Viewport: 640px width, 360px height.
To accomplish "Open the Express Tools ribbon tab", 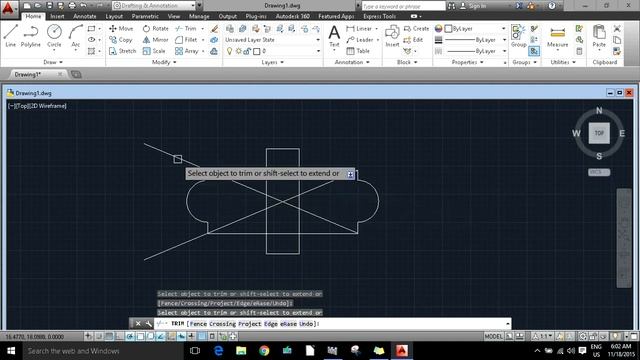I will [380, 16].
